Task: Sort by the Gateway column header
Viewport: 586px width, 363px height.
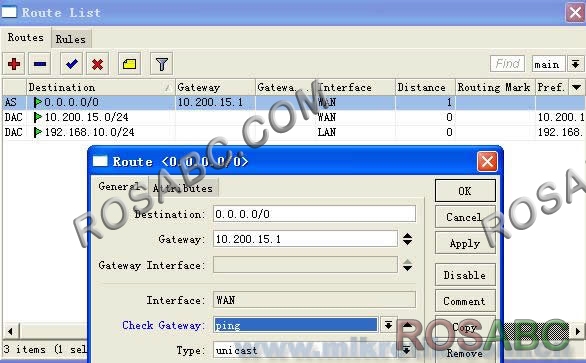Action: [x=215, y=87]
